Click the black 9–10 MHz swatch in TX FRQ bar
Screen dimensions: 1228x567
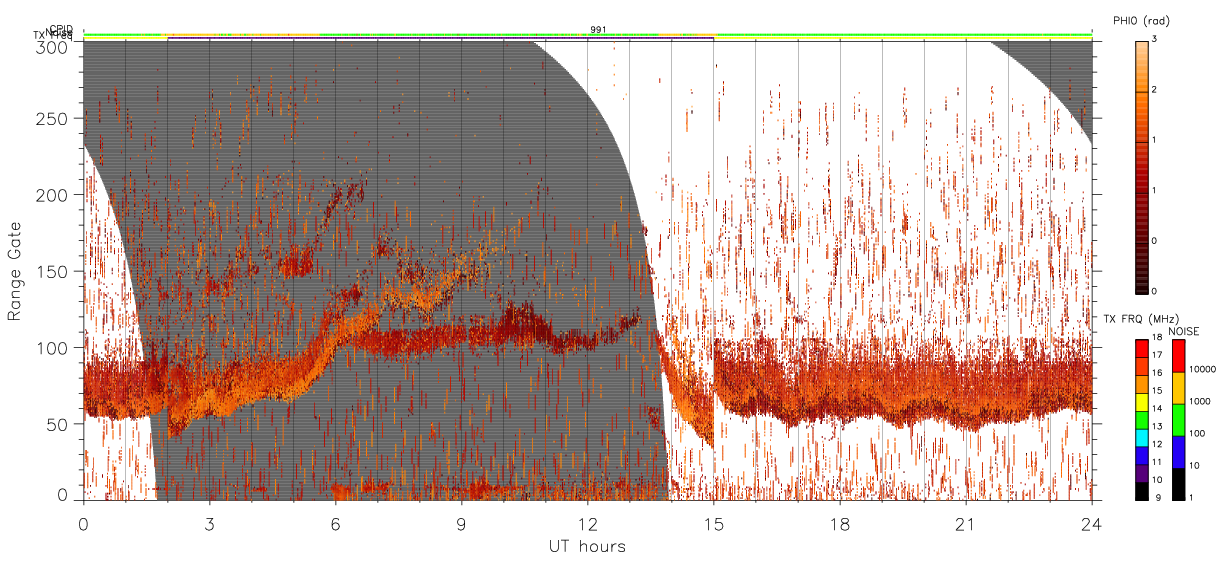coord(1141,491)
